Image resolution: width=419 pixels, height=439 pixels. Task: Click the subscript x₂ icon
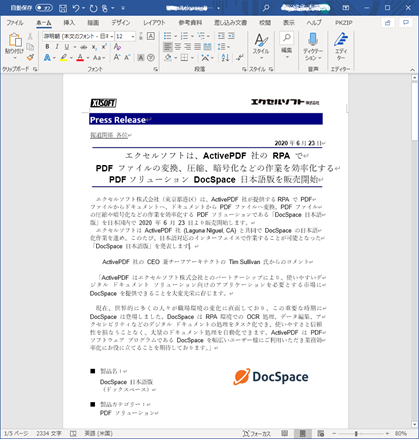pos(94,47)
